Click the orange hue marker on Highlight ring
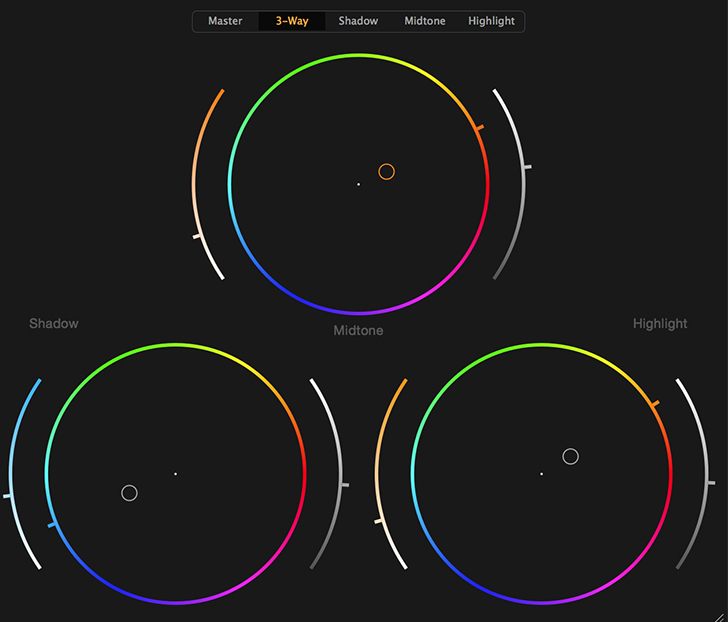728x622 pixels. [655, 404]
